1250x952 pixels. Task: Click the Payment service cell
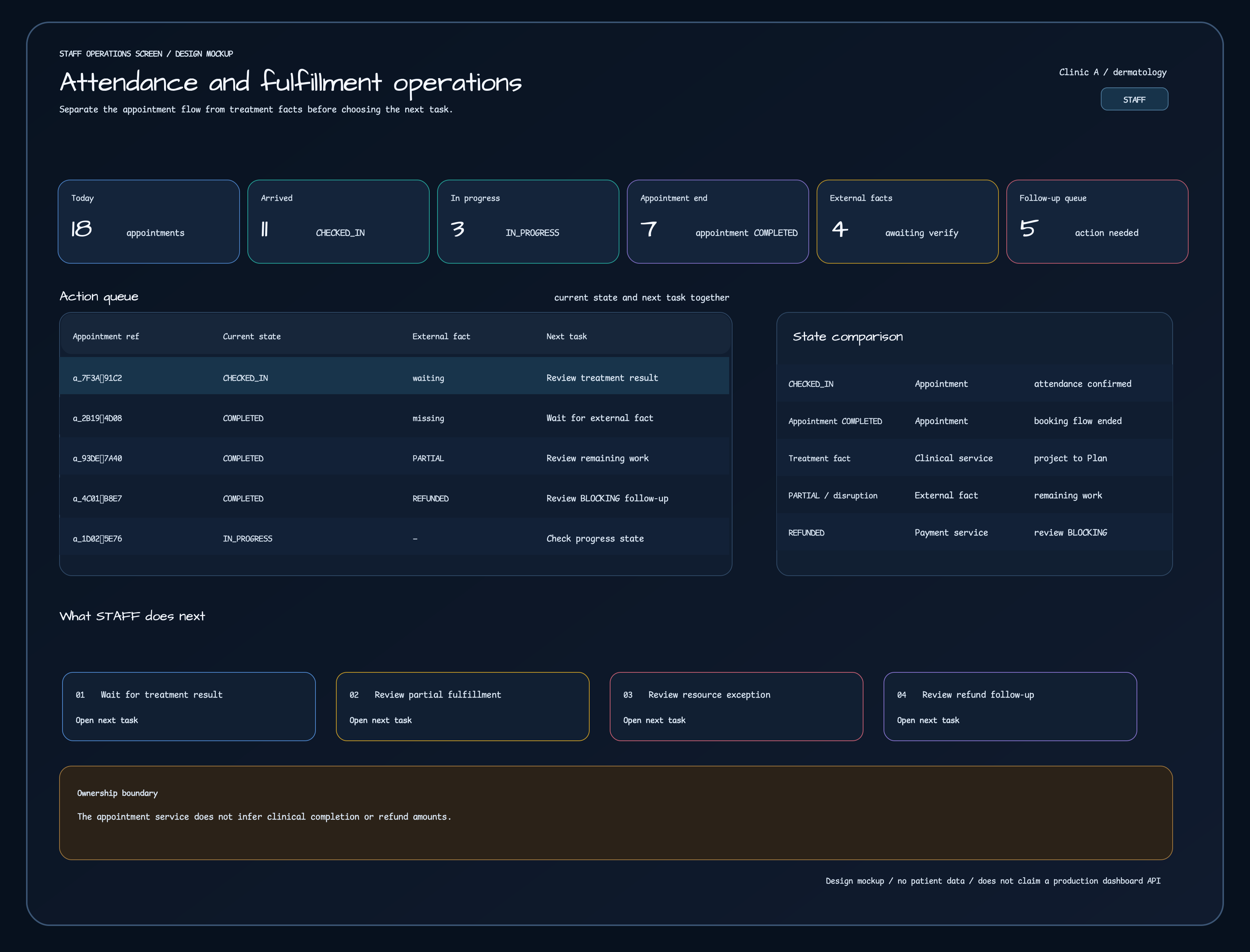[951, 533]
